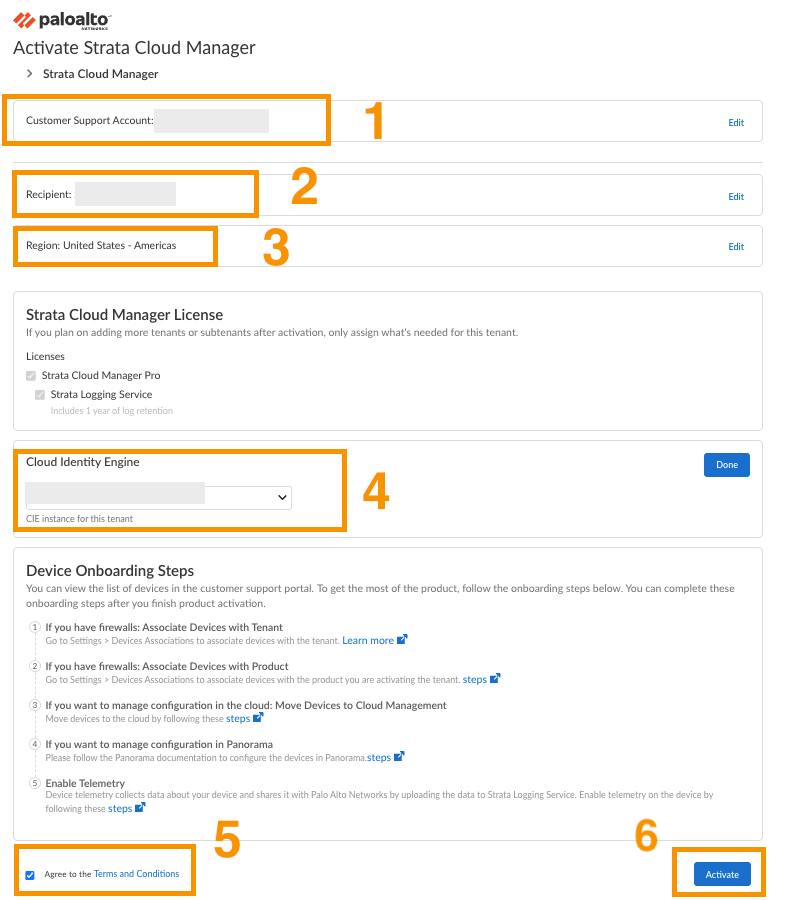
Task: Edit the Recipient field
Action: (736, 197)
